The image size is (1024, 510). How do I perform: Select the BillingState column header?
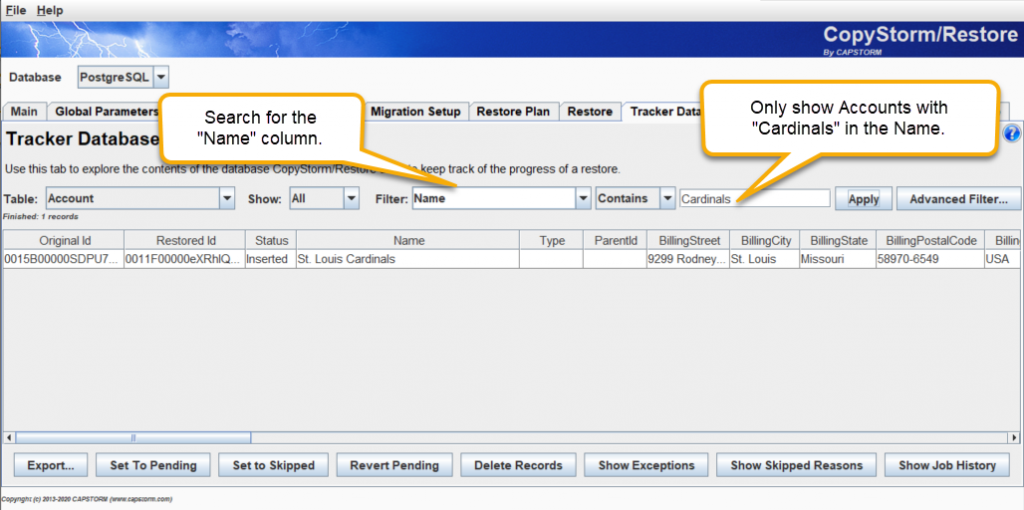pyautogui.click(x=839, y=240)
